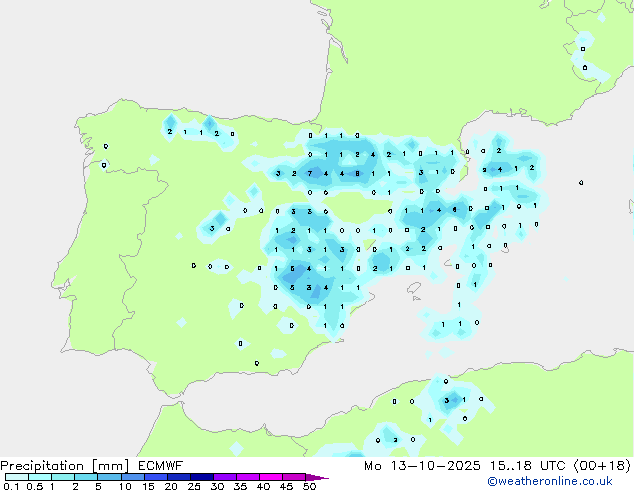Open the weatheronline.co.uk link
This screenshot has width=634, height=490.
[x=550, y=481]
